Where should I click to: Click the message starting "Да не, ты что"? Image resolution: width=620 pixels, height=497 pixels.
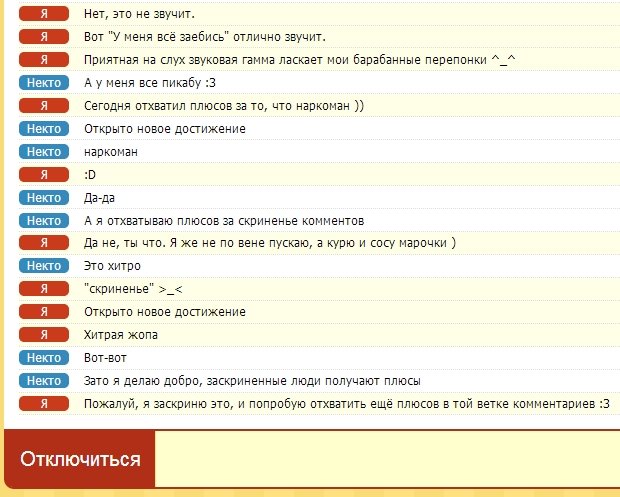(270, 243)
